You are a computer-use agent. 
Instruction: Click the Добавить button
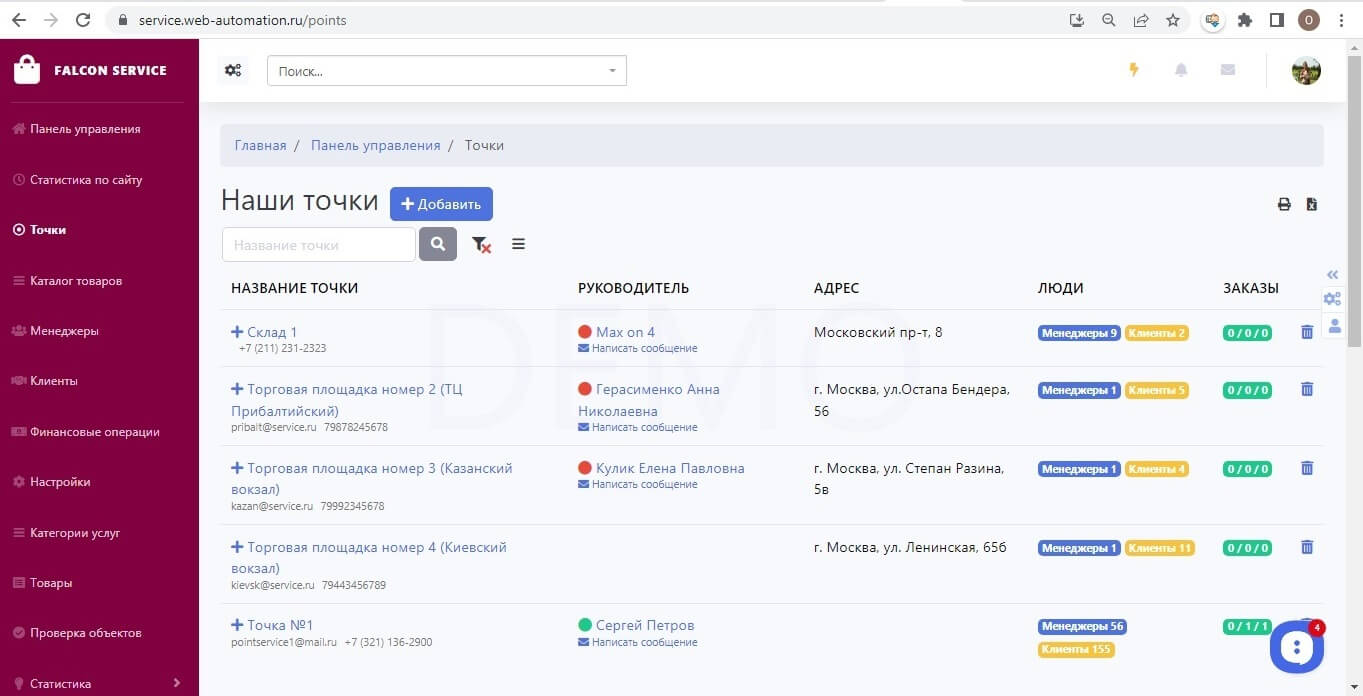pos(441,204)
